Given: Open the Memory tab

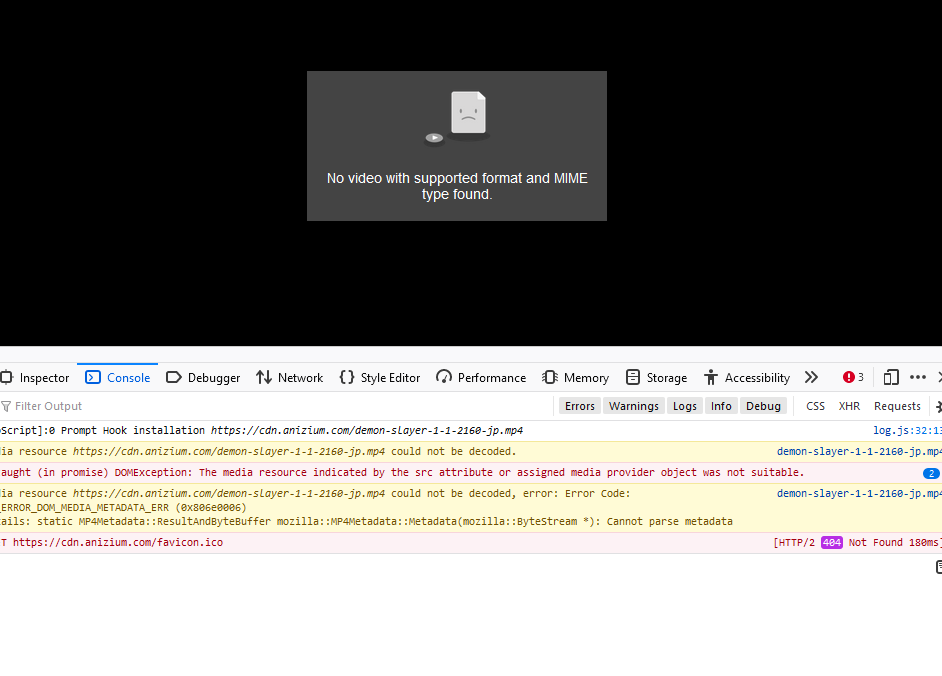Looking at the screenshot, I should point(576,377).
